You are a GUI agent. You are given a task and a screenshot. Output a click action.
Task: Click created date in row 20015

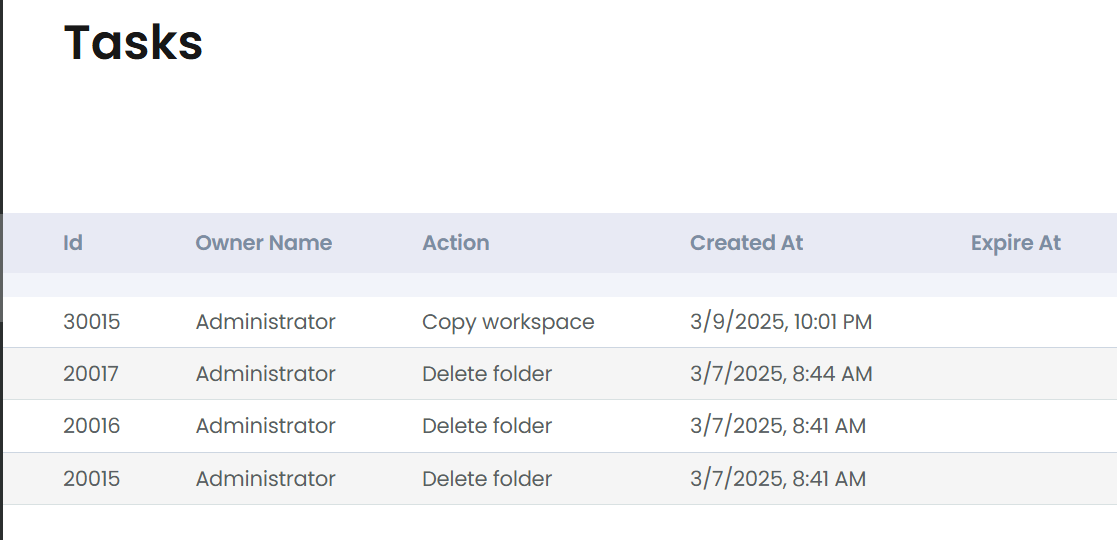pyautogui.click(x=778, y=479)
